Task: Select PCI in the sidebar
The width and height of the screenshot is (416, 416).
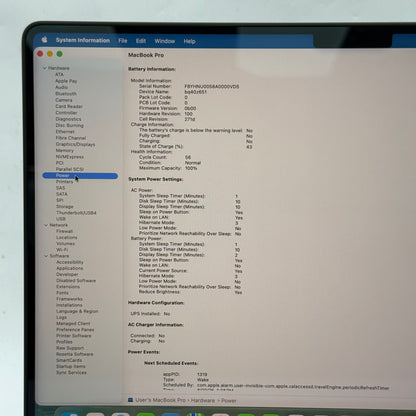Action: click(60, 163)
